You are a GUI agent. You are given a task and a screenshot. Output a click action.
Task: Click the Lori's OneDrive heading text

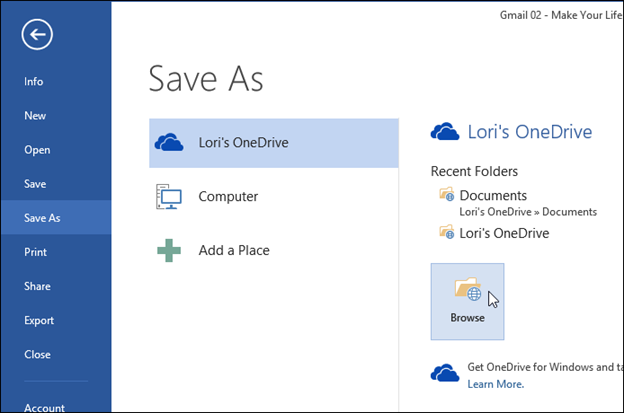[530, 132]
